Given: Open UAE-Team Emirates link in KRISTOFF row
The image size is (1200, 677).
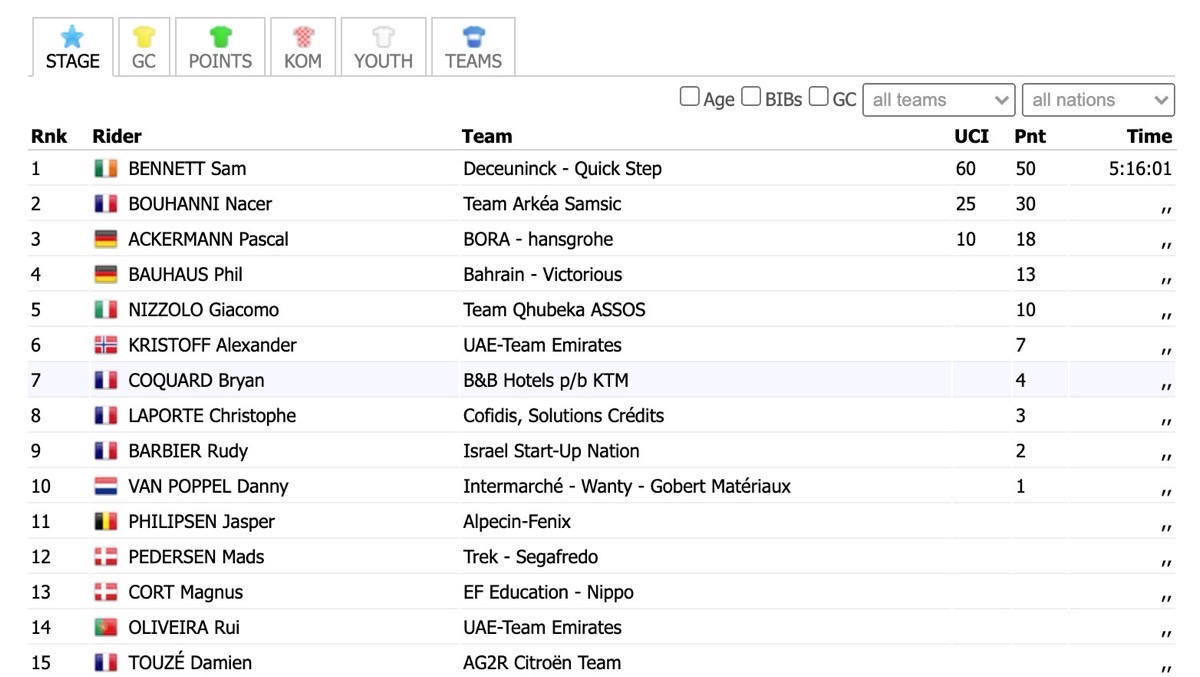Looking at the screenshot, I should pos(542,345).
